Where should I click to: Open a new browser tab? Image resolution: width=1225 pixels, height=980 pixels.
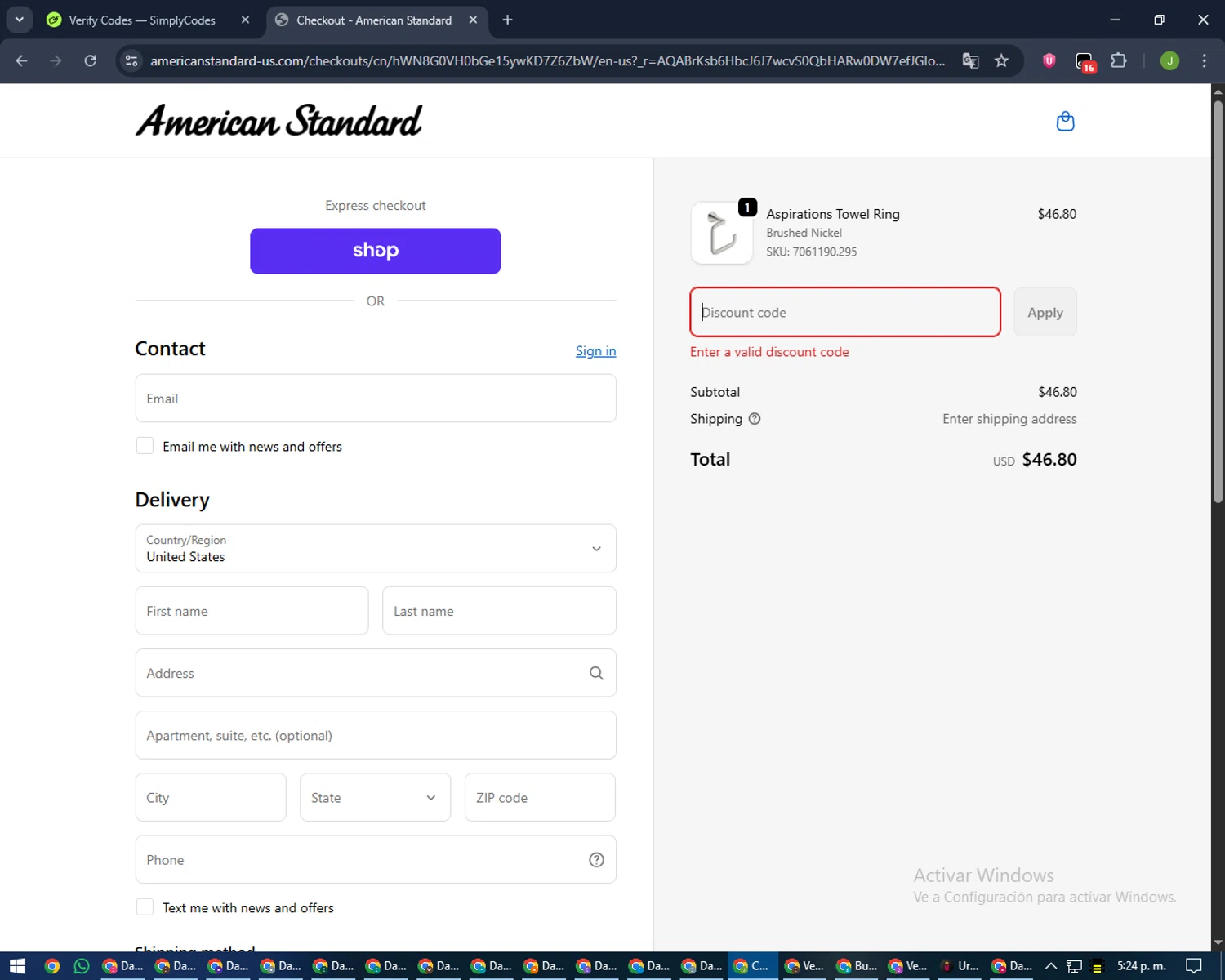click(507, 20)
